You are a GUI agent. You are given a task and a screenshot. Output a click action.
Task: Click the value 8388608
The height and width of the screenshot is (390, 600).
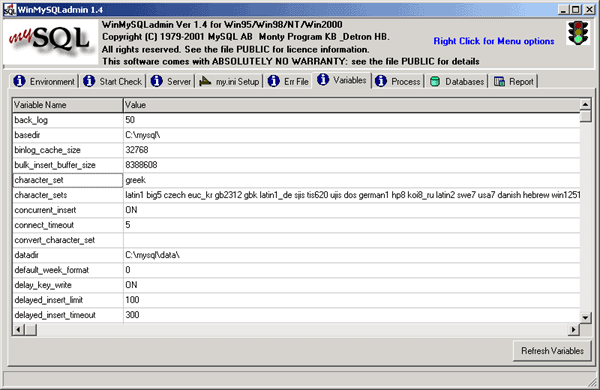pyautogui.click(x=141, y=165)
